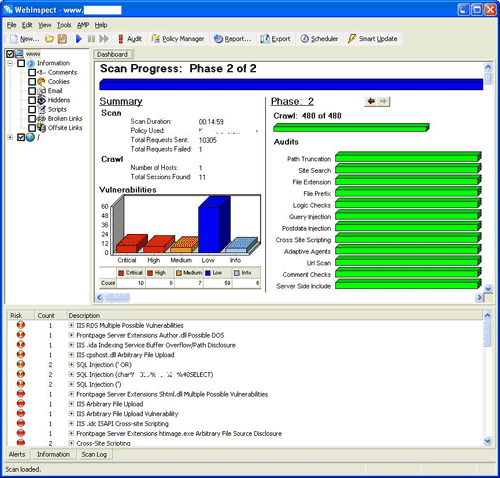This screenshot has height=478, width=500.
Task: Click the Audit toolbar button
Action: coord(130,39)
